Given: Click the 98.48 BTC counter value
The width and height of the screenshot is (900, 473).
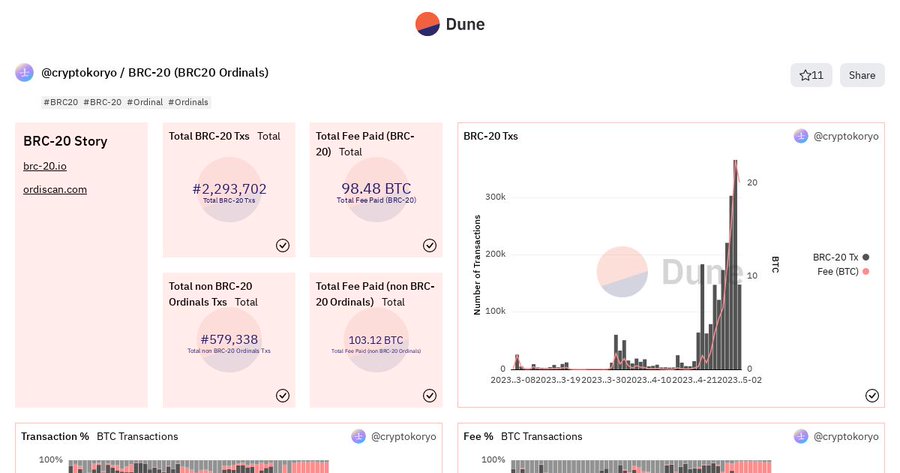Looking at the screenshot, I should coord(376,189).
